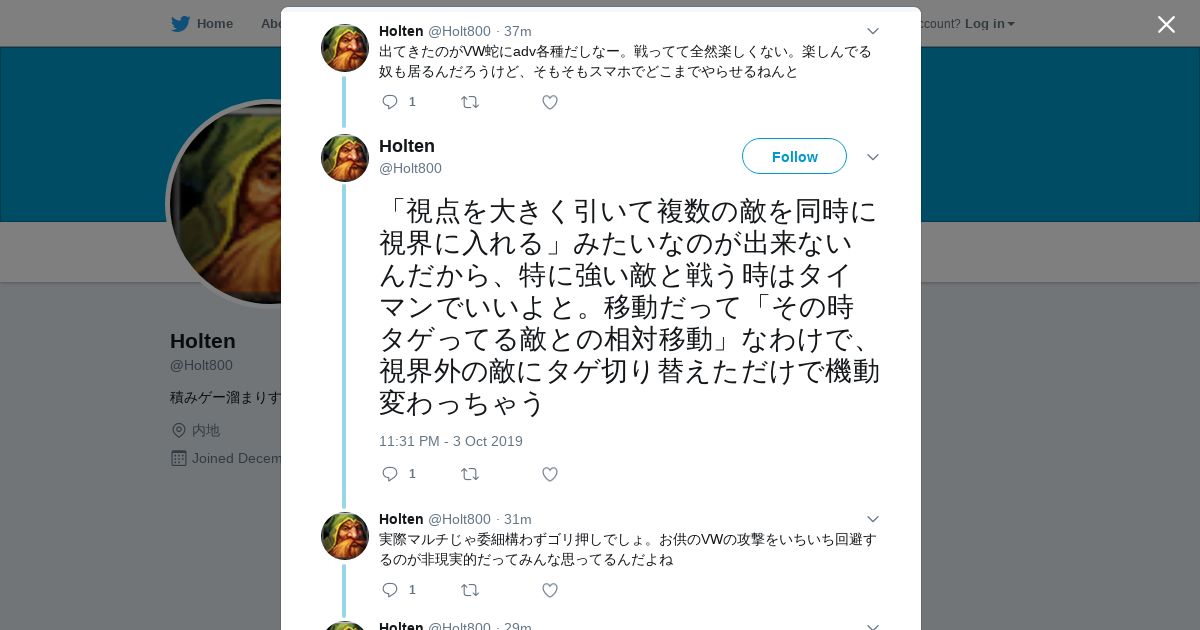Viewport: 1200px width, 630px height.
Task: Retweet the main 11:31 PM tweet
Action: 470,474
